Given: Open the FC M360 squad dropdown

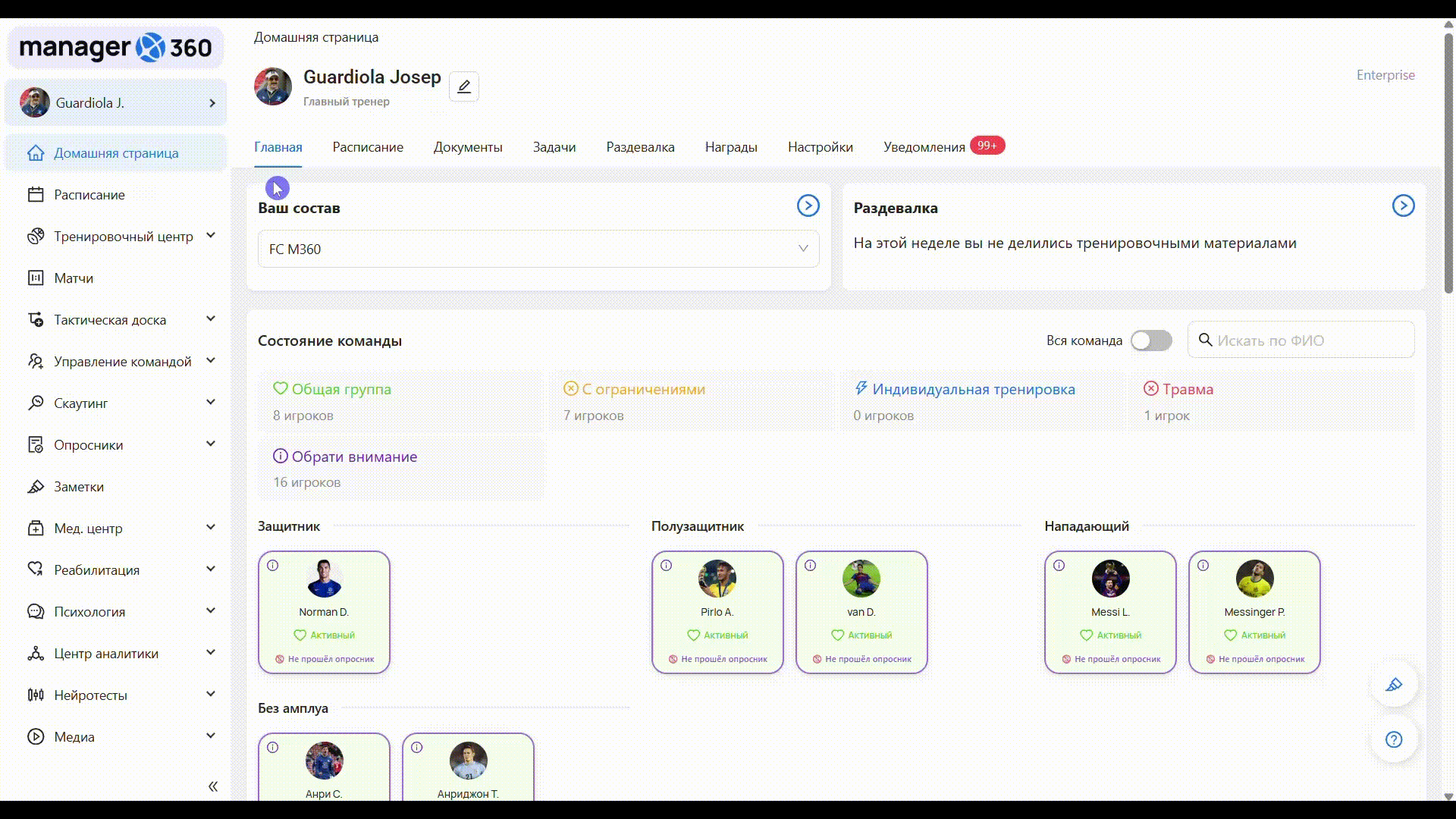Looking at the screenshot, I should pyautogui.click(x=538, y=249).
